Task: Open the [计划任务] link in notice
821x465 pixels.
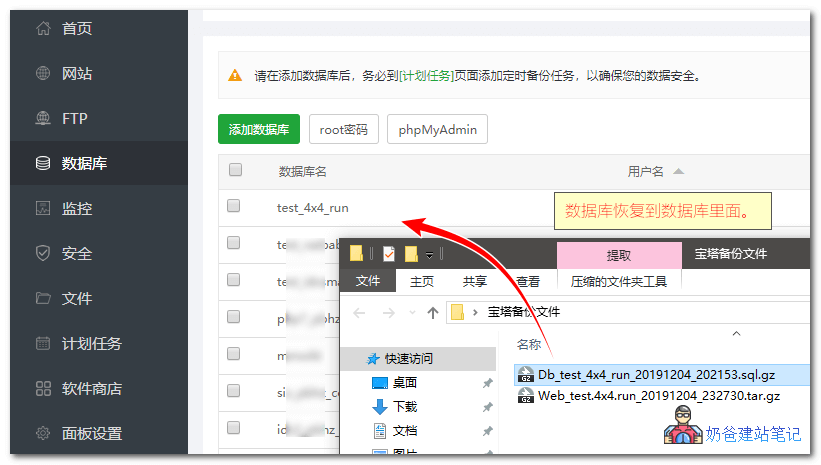Action: click(426, 76)
